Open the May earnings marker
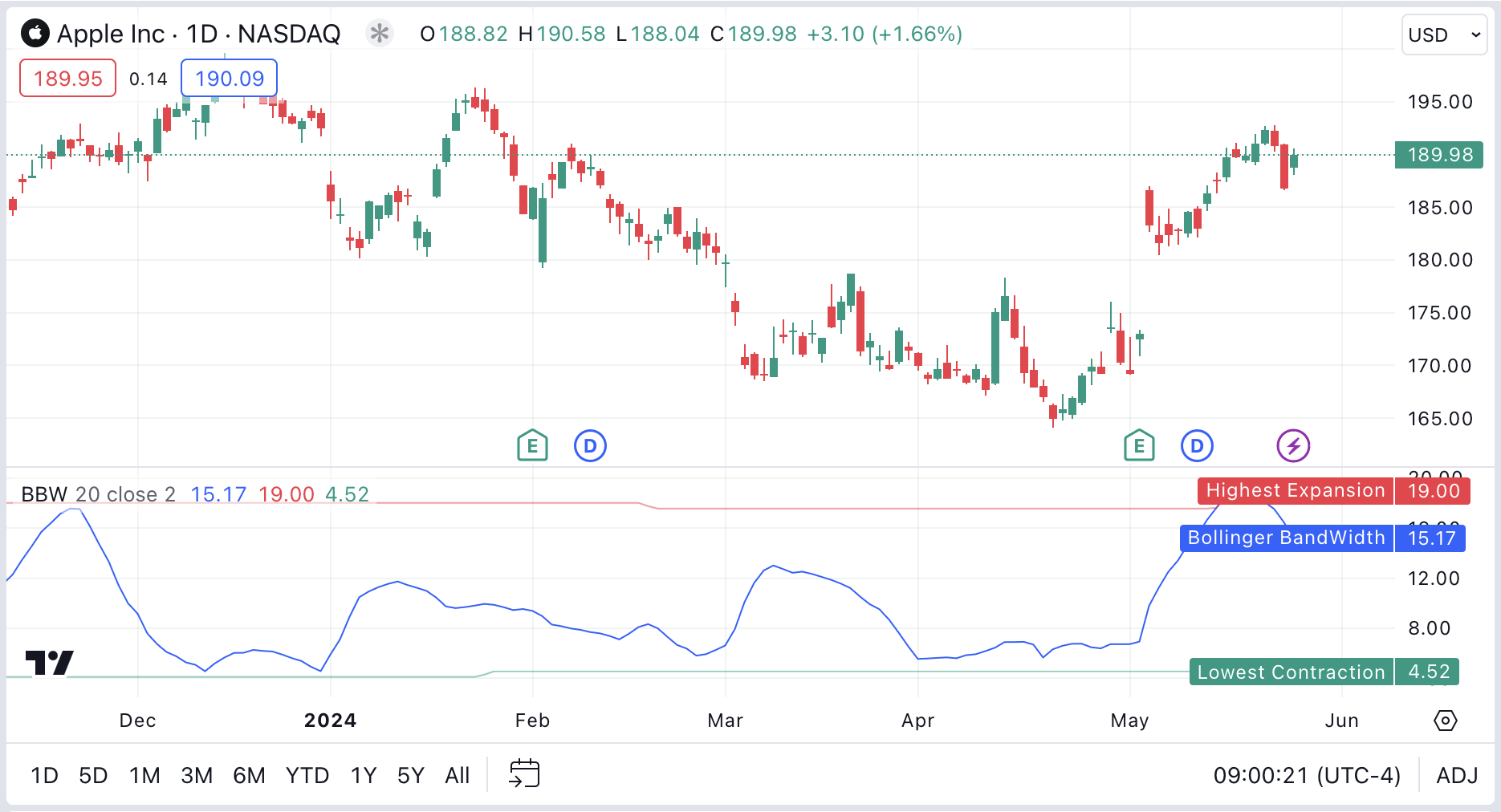Screen dimensions: 1501x812 [x=1139, y=445]
